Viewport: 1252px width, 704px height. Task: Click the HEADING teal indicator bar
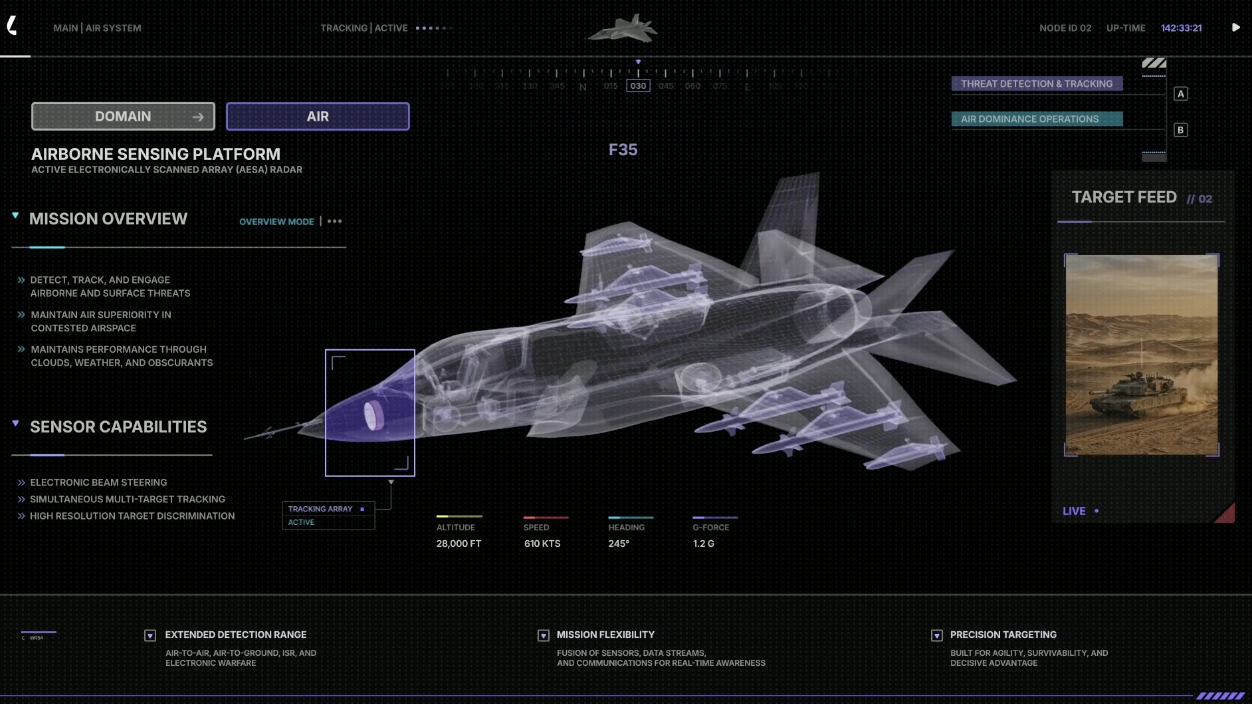pyautogui.click(x=631, y=517)
